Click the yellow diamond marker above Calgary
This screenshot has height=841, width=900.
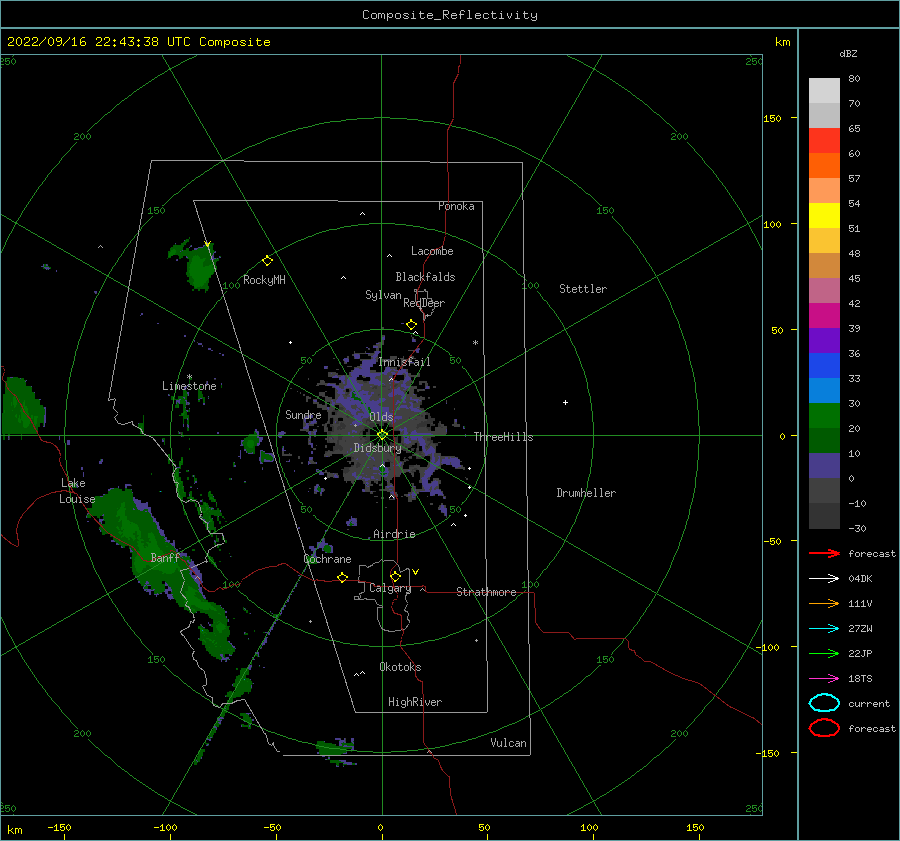pos(395,576)
